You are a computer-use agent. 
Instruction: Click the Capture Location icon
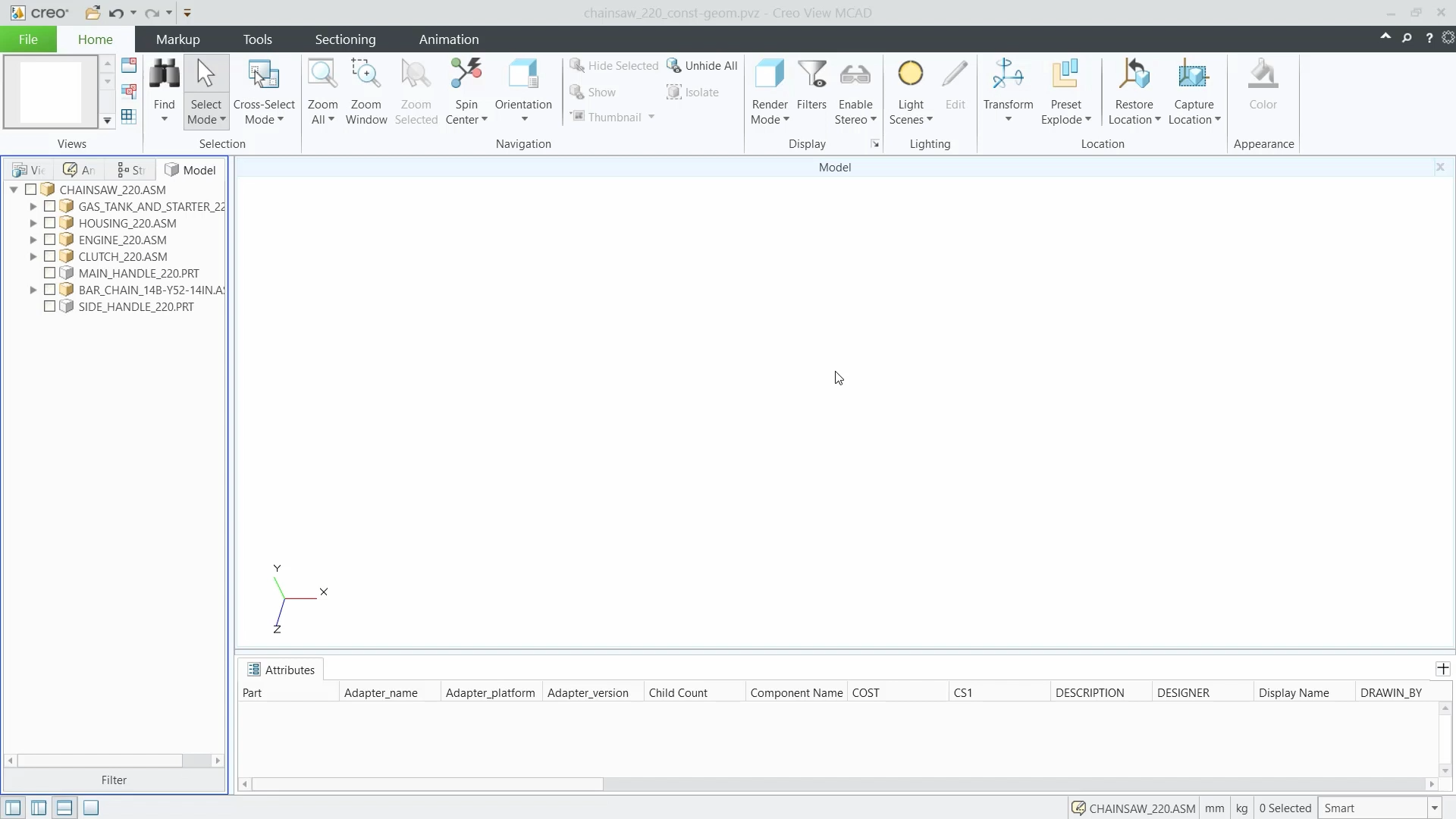(1194, 74)
